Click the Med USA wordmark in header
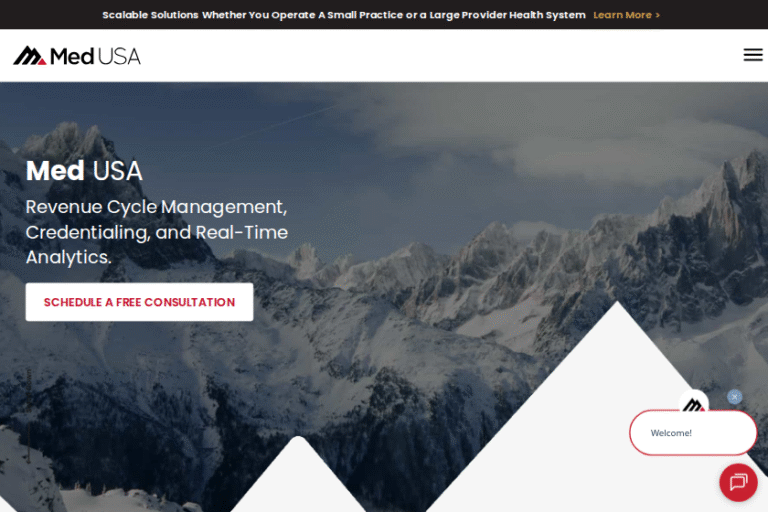Screen dimensions: 768x512 pos(96,56)
